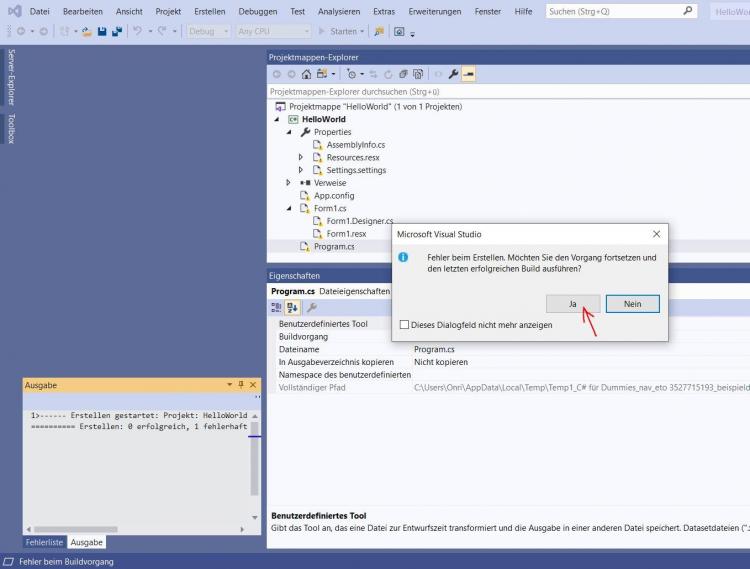Switch to the Fehlerliste tab
Image resolution: width=750 pixels, height=569 pixels.
tap(44, 542)
